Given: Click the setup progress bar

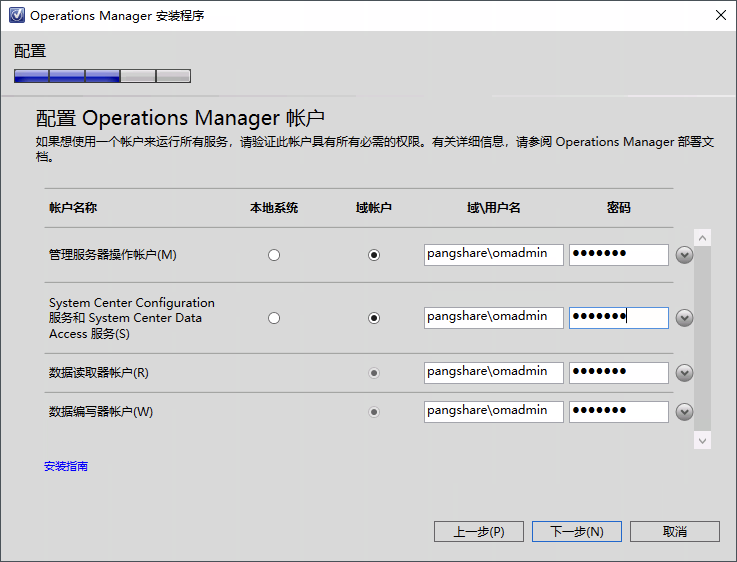Looking at the screenshot, I should tap(102, 76).
